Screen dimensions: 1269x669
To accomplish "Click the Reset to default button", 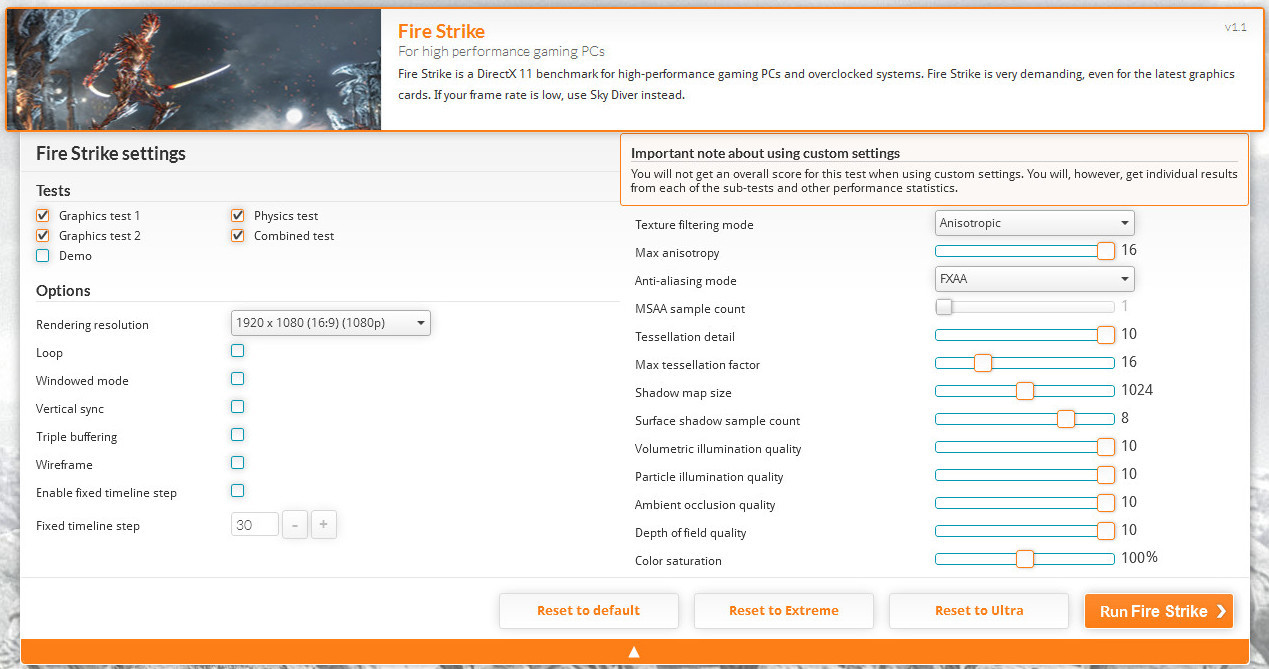I will 589,611.
